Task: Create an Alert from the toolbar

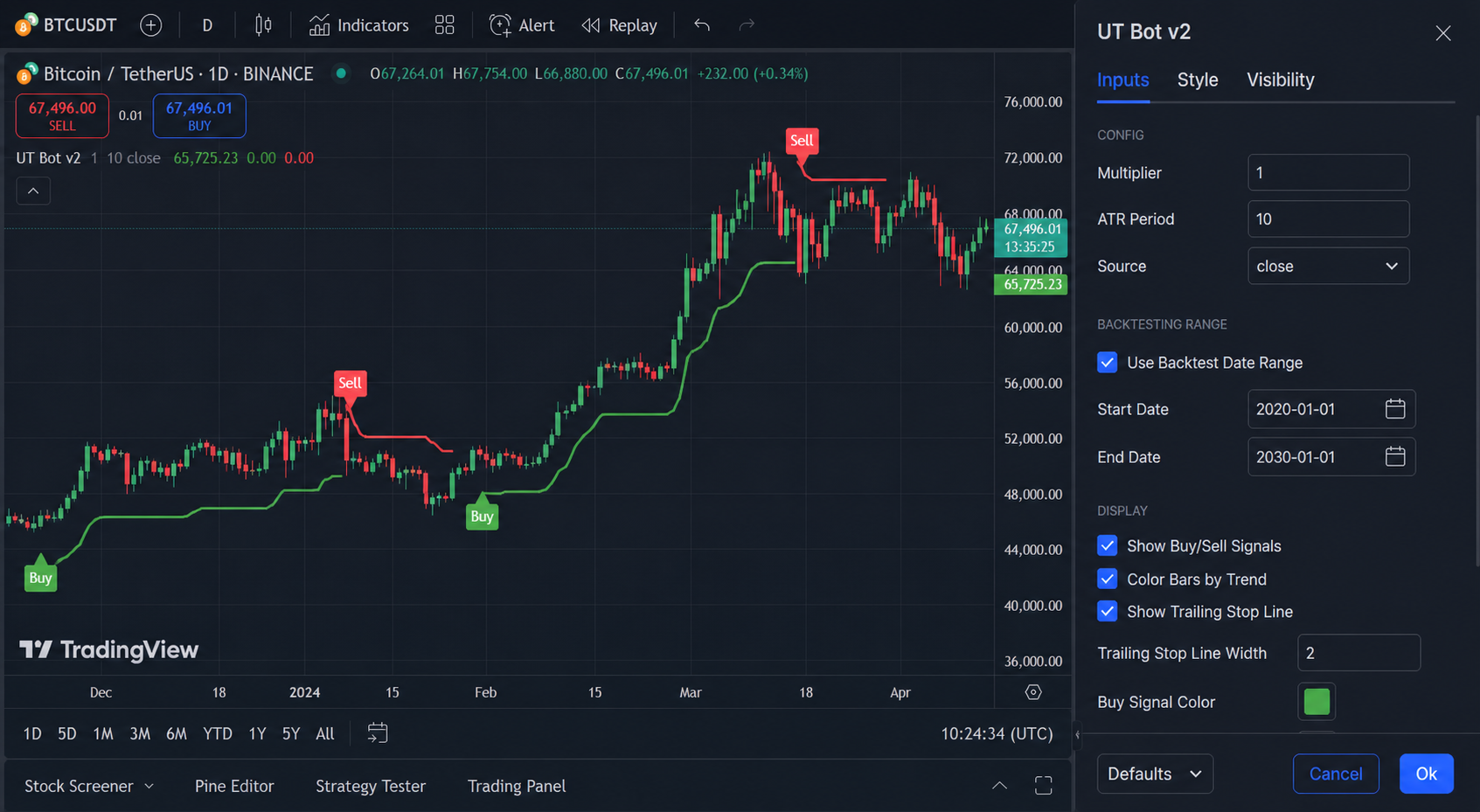Action: pyautogui.click(x=522, y=25)
